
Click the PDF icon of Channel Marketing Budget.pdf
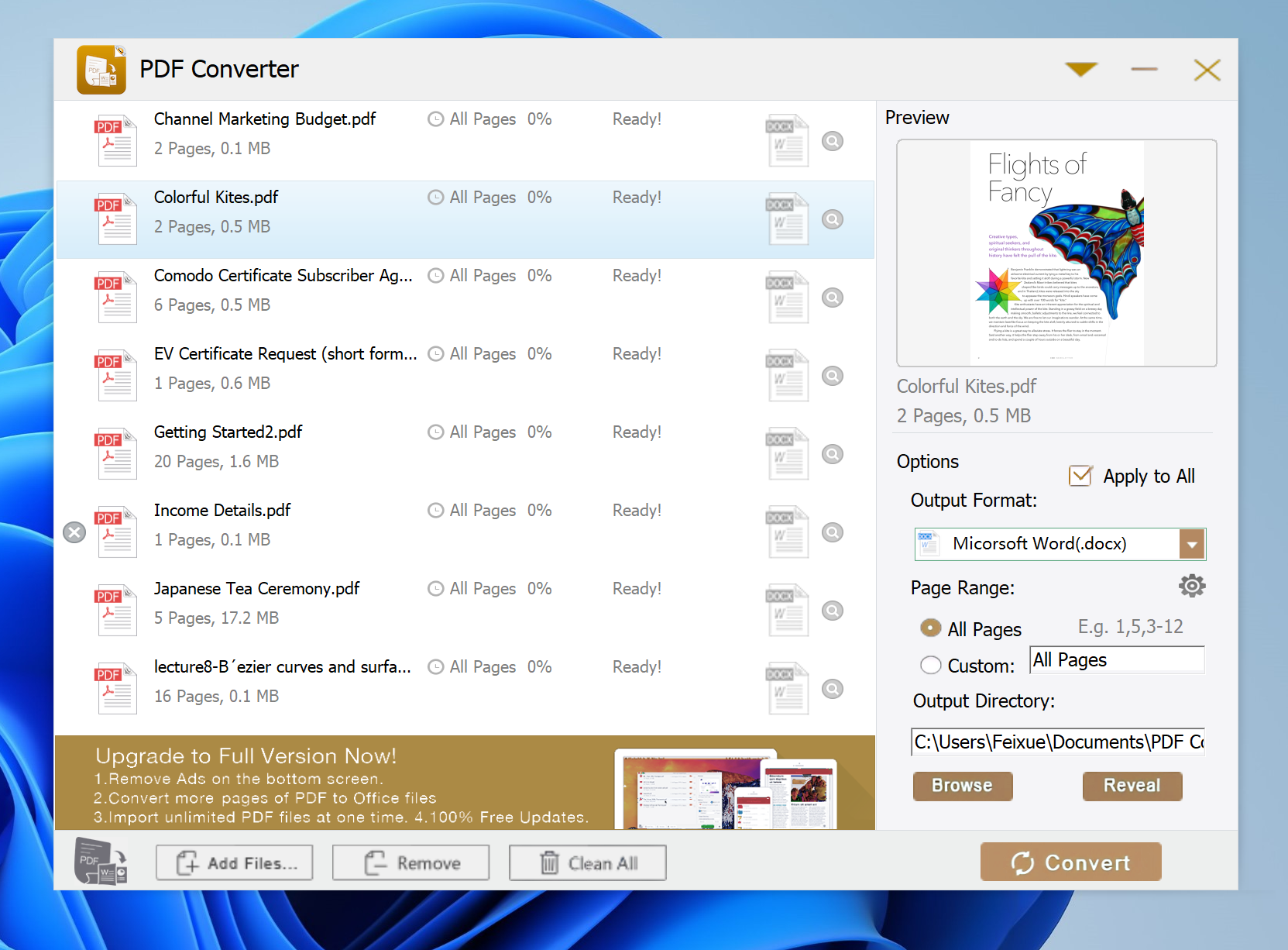116,140
